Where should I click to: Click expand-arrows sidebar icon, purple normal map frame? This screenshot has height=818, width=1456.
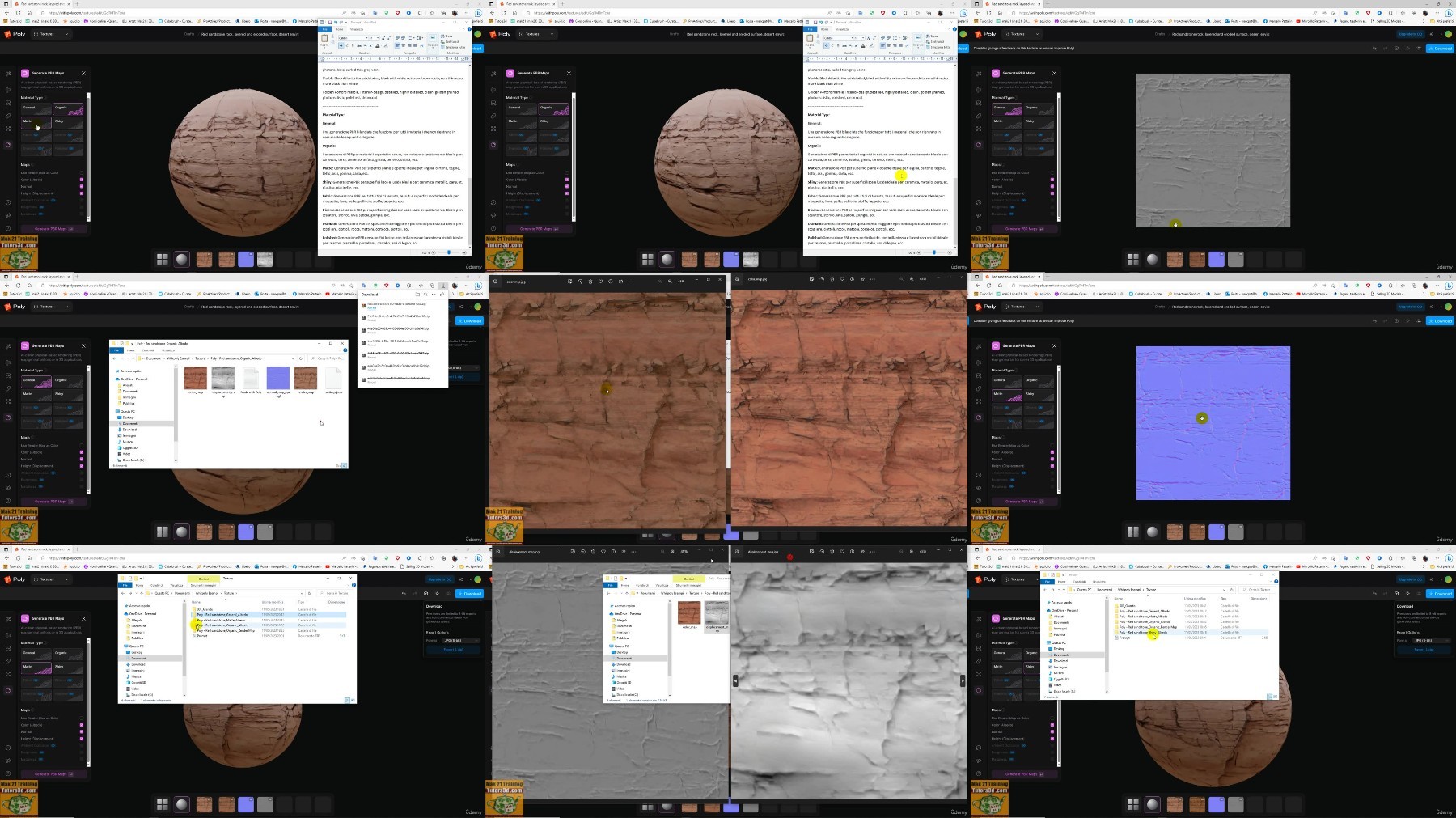(x=979, y=401)
